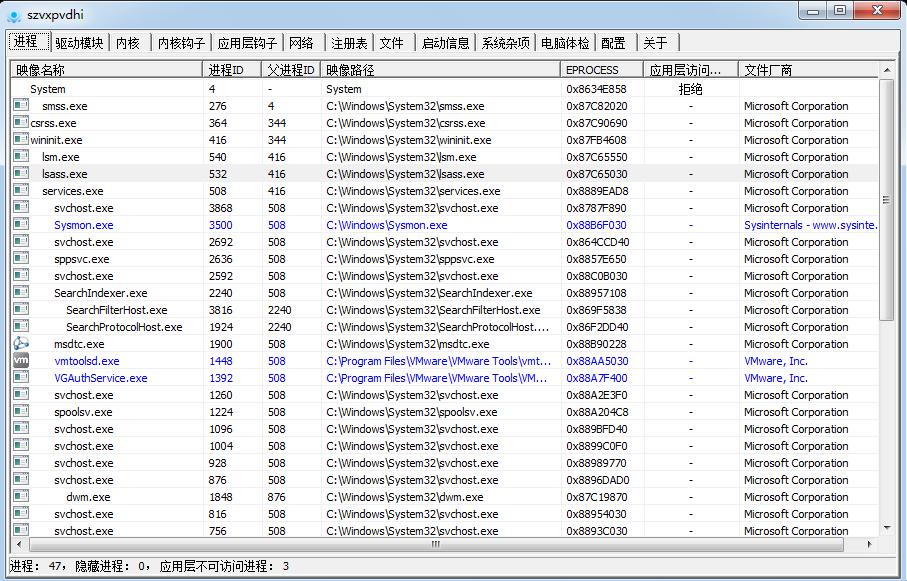This screenshot has width=907, height=581.
Task: Click the icon next to smss.exe
Action: [21, 106]
